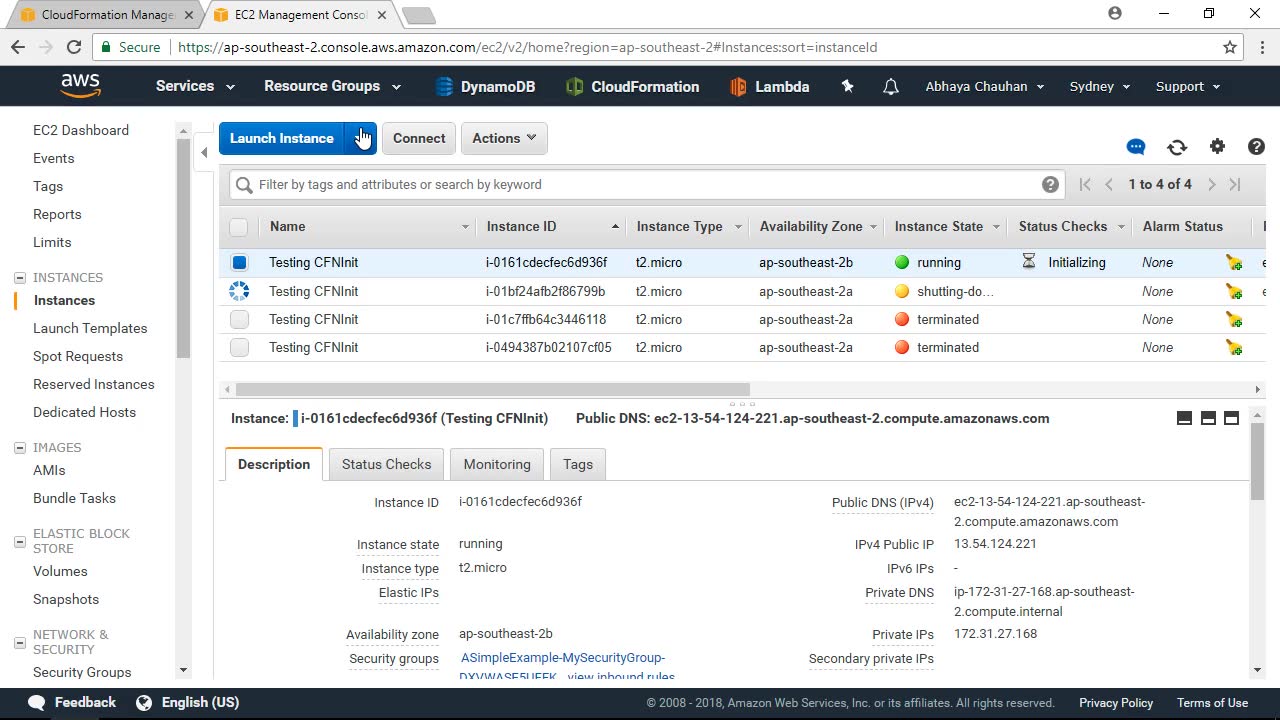Click the search filter help icon
Screen dimensions: 1280x720
click(1050, 184)
